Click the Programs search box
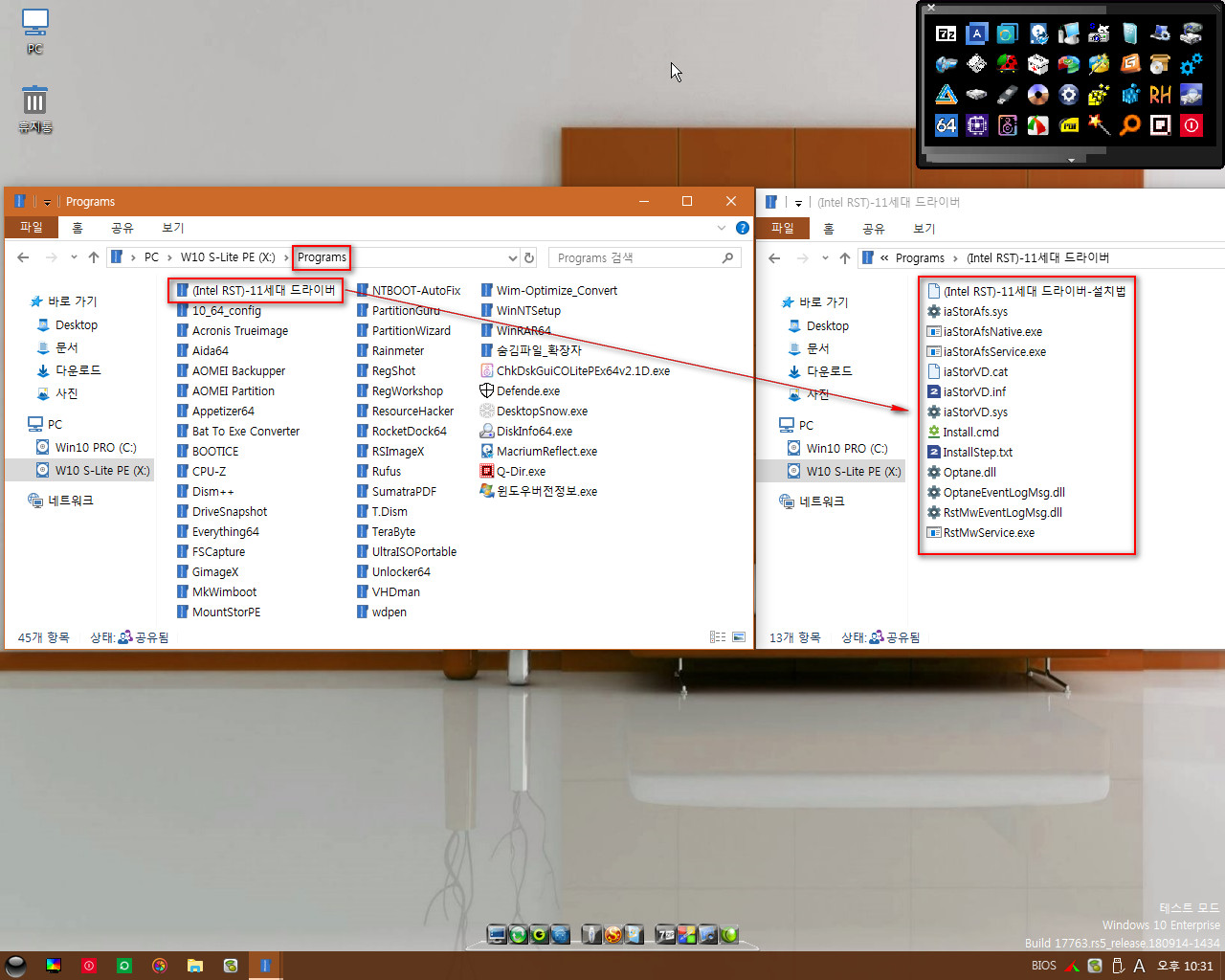Screen dimensions: 1225x980 click(x=646, y=257)
